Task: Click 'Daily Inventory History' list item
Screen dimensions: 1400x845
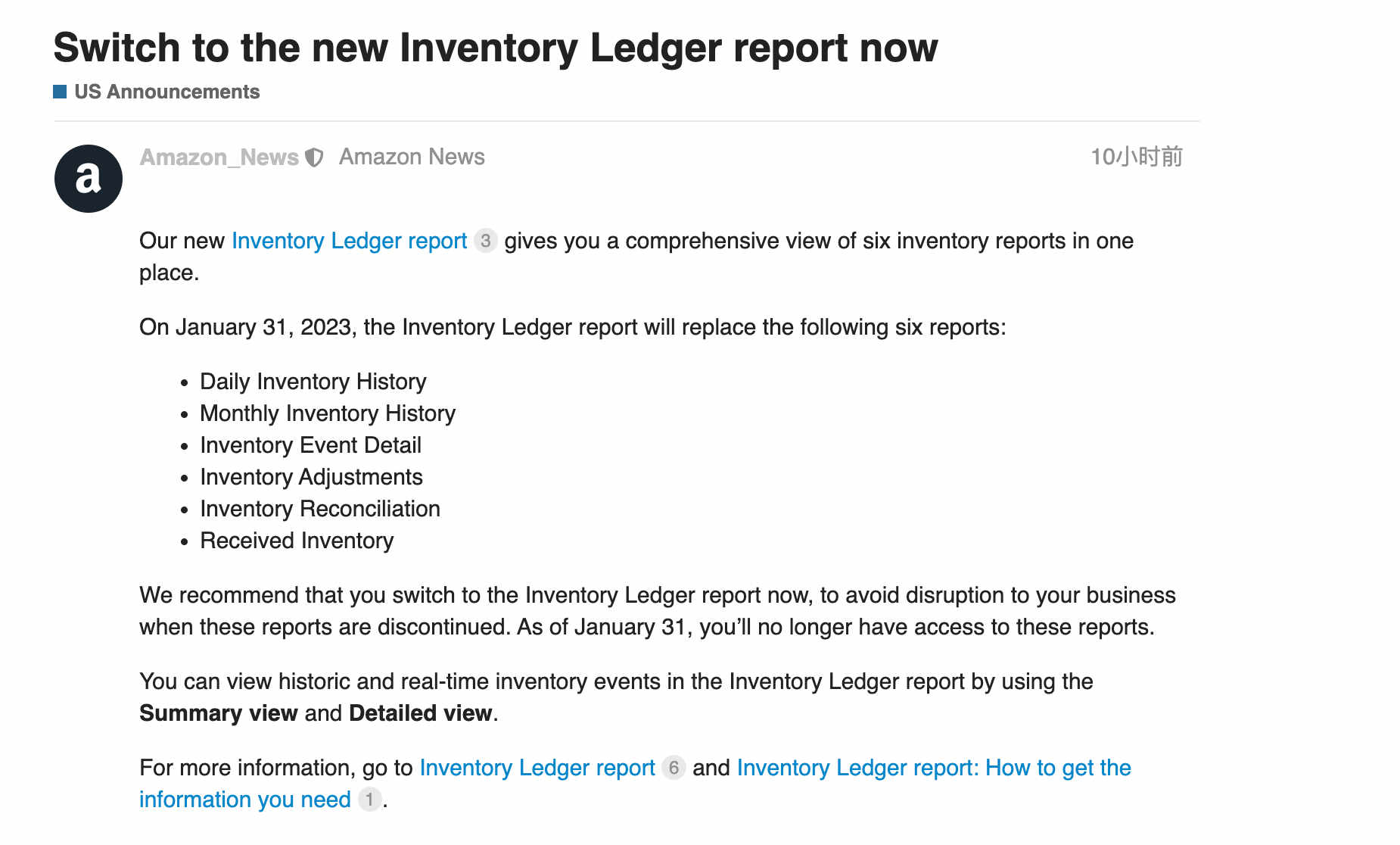Action: [x=313, y=382]
